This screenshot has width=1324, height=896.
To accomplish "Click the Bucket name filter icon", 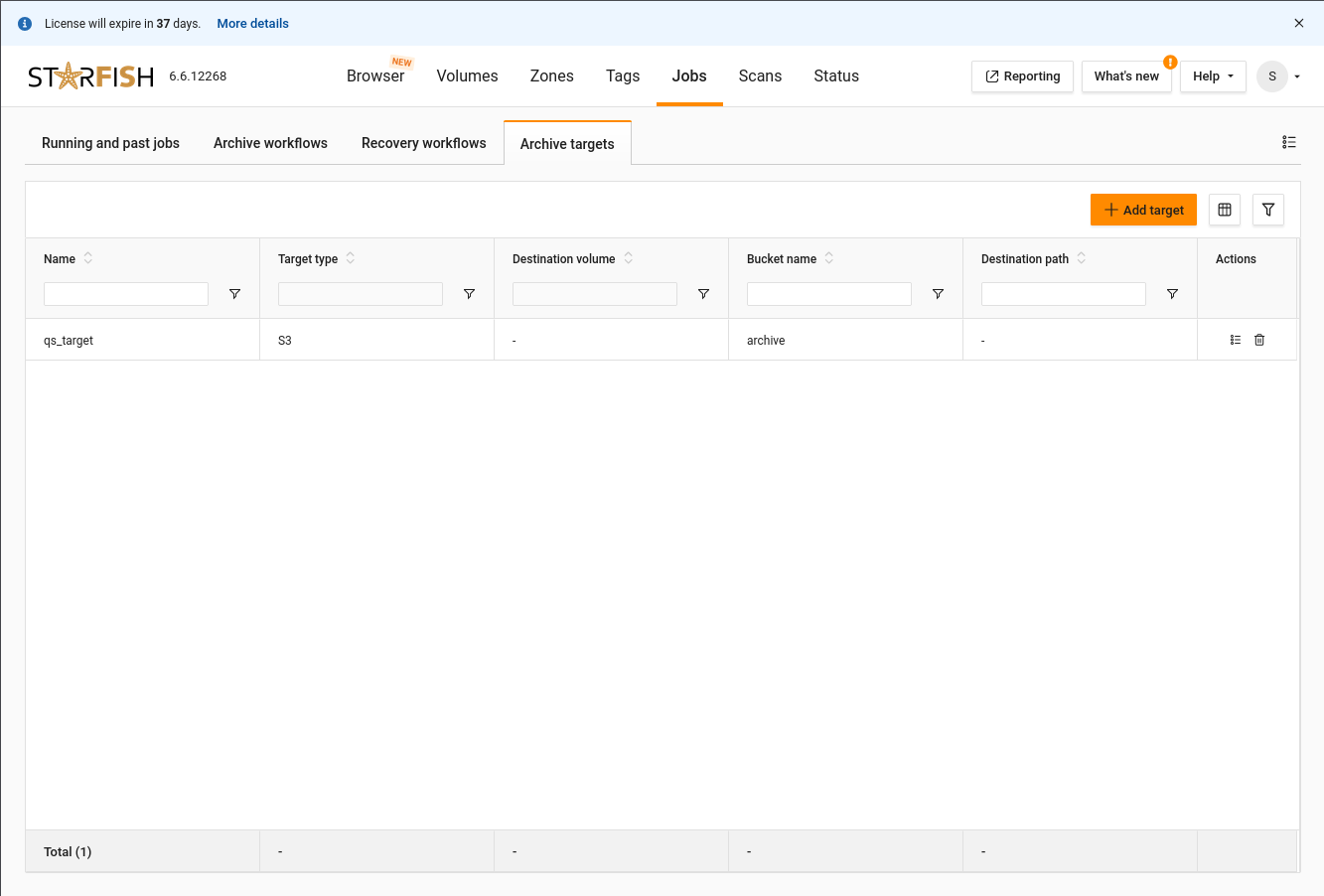I will coord(938,294).
